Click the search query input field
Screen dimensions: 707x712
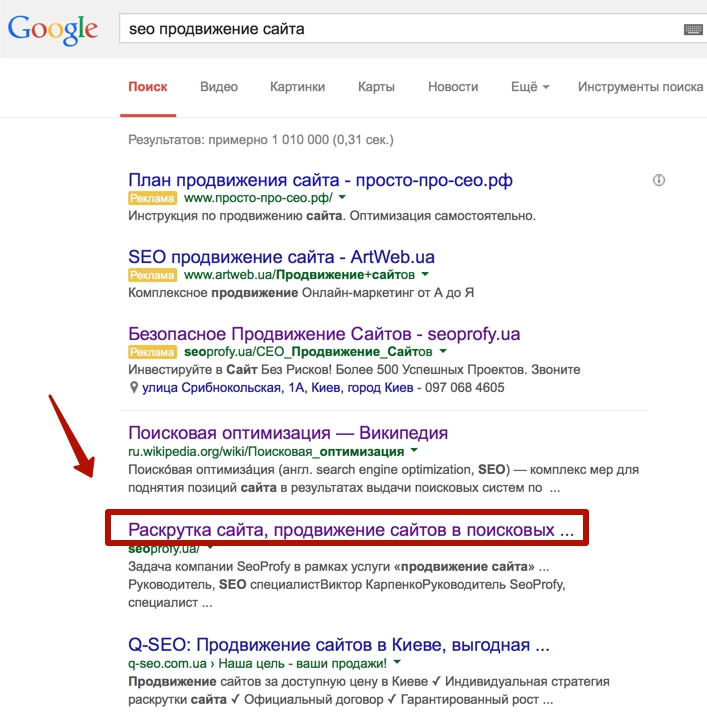tap(400, 29)
